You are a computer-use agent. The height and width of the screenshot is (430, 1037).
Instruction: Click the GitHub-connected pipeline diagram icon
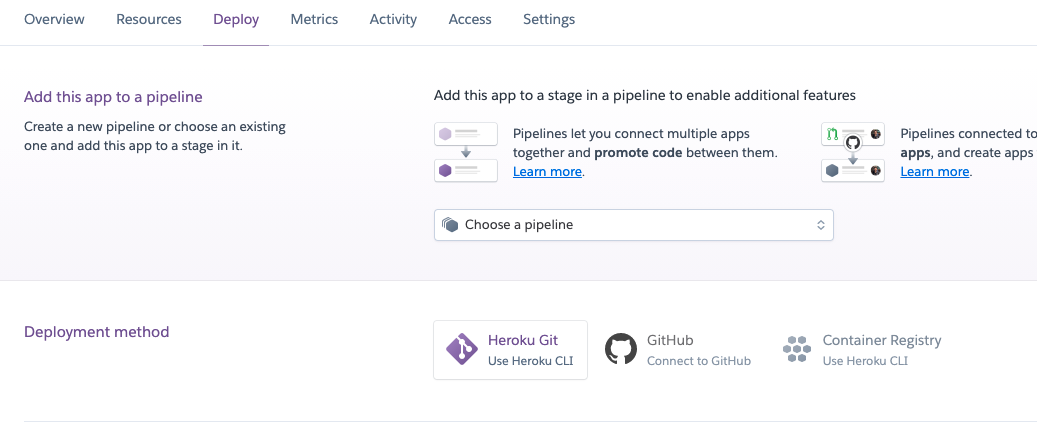[853, 152]
